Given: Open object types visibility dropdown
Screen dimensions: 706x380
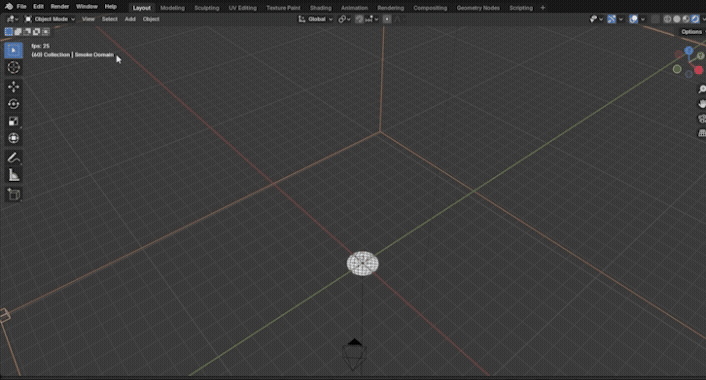Looking at the screenshot, I should coord(596,19).
